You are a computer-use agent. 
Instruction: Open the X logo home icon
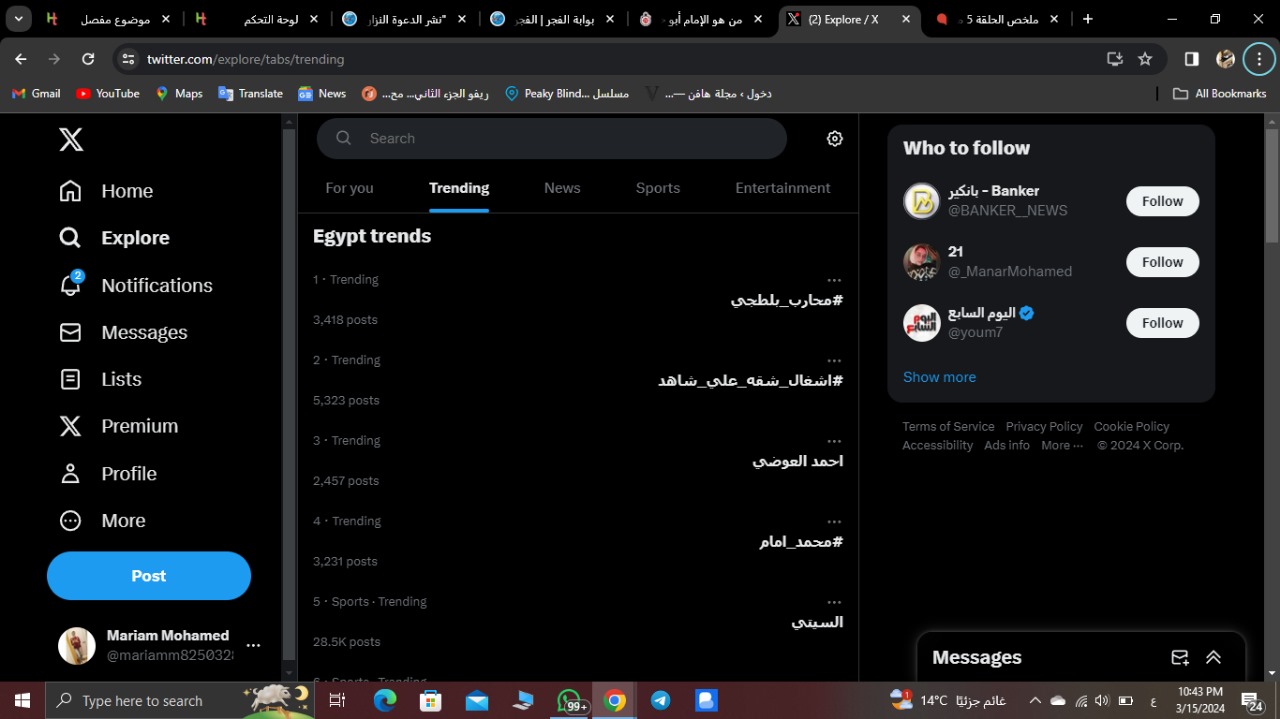pyautogui.click(x=71, y=140)
